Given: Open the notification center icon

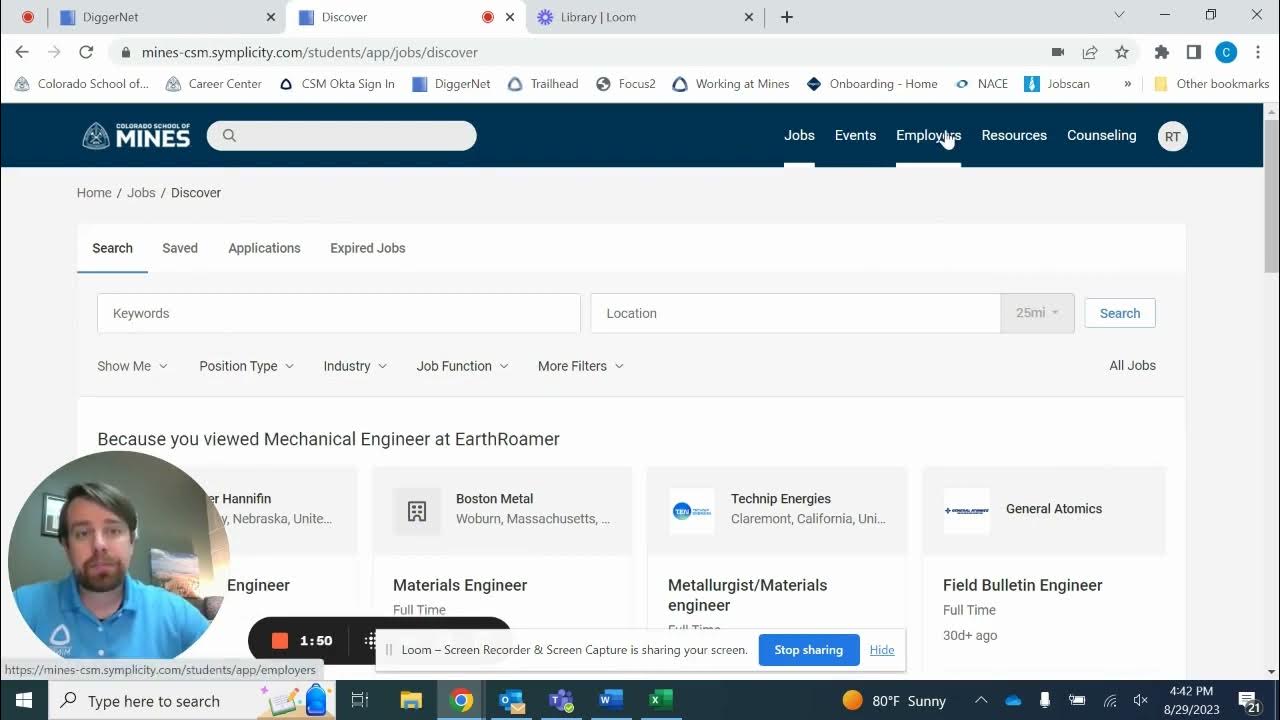Looking at the screenshot, I should click(x=1249, y=701).
